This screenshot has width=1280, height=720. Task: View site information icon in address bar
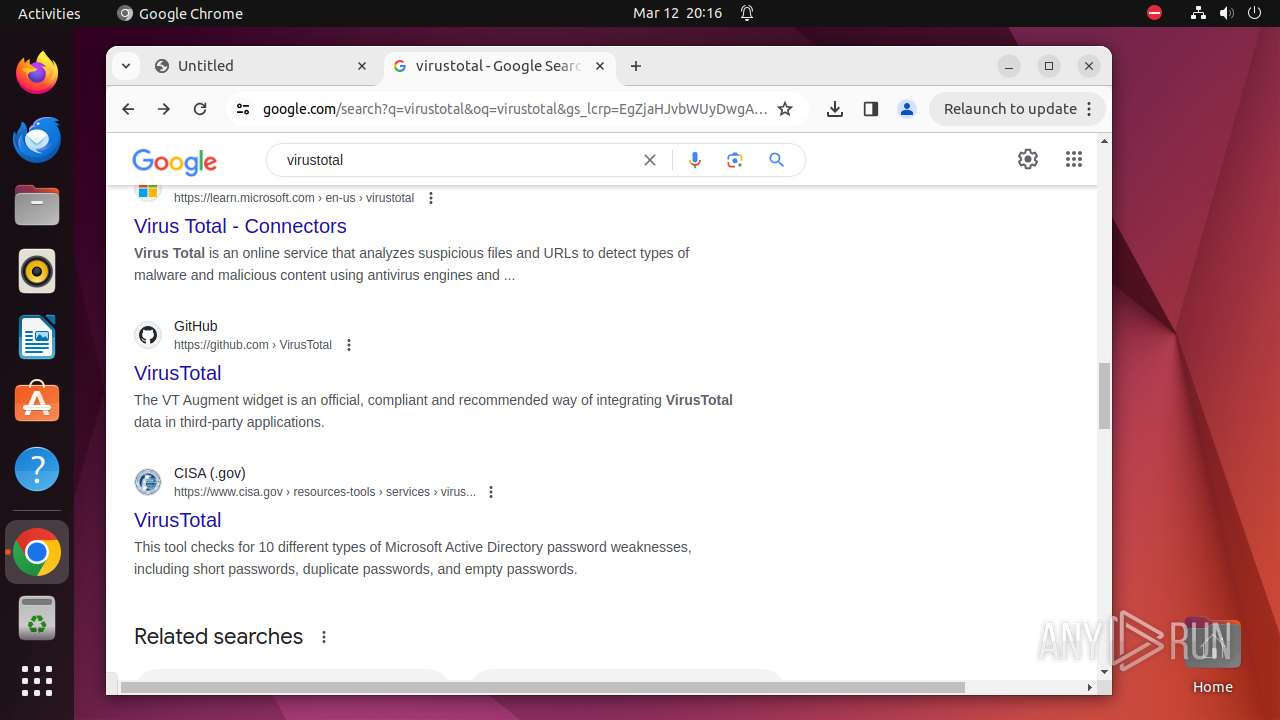pos(242,109)
